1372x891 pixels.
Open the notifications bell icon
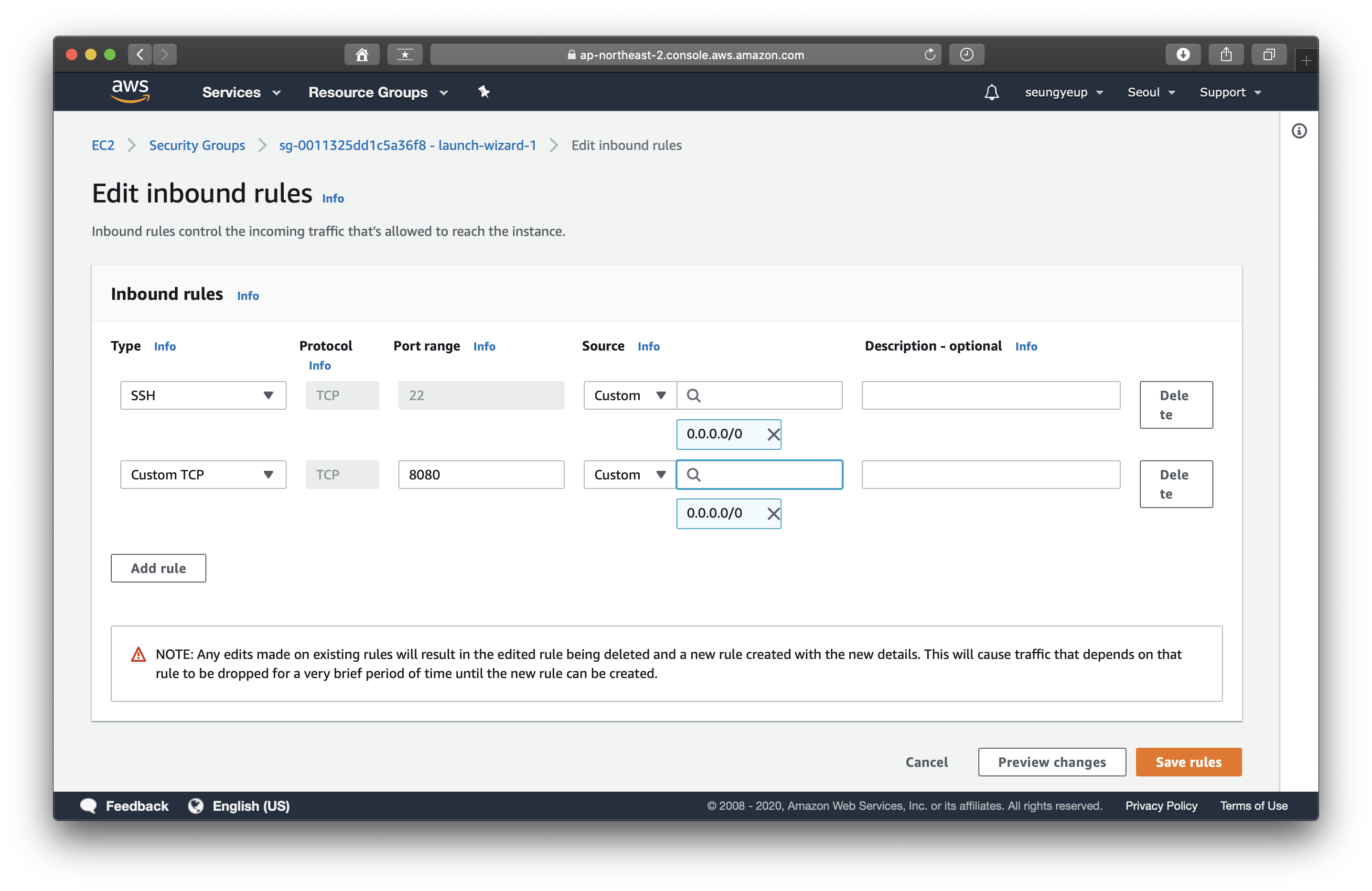click(991, 92)
